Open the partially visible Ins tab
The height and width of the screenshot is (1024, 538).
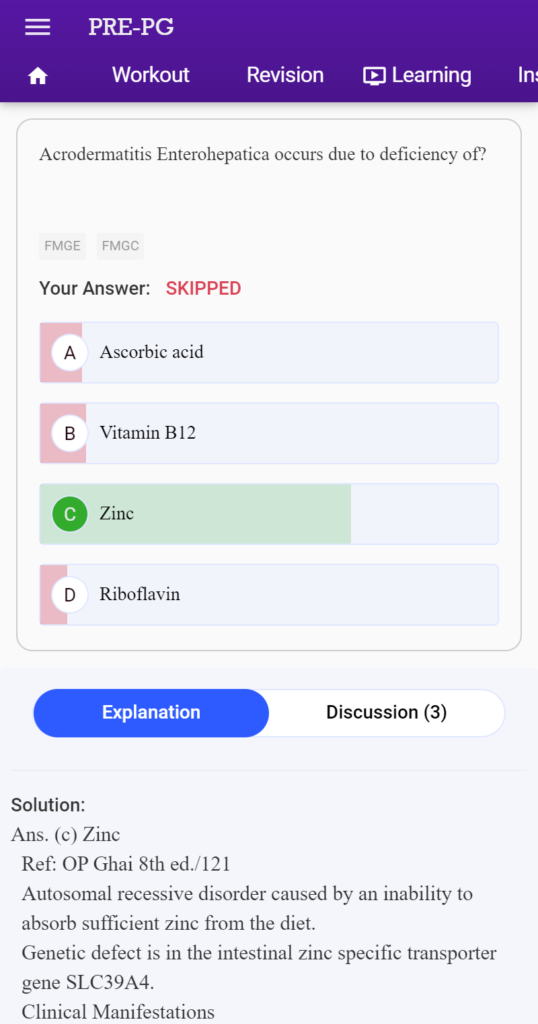[528, 76]
